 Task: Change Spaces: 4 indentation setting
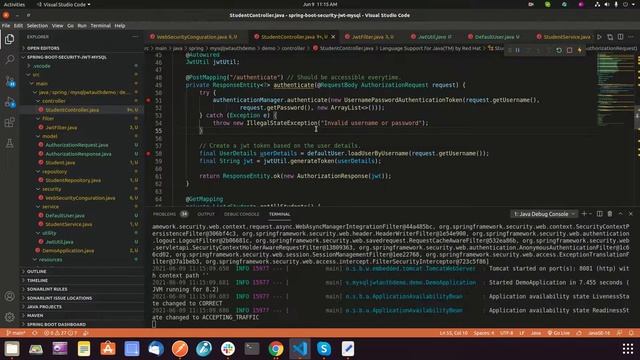pyautogui.click(x=484, y=333)
